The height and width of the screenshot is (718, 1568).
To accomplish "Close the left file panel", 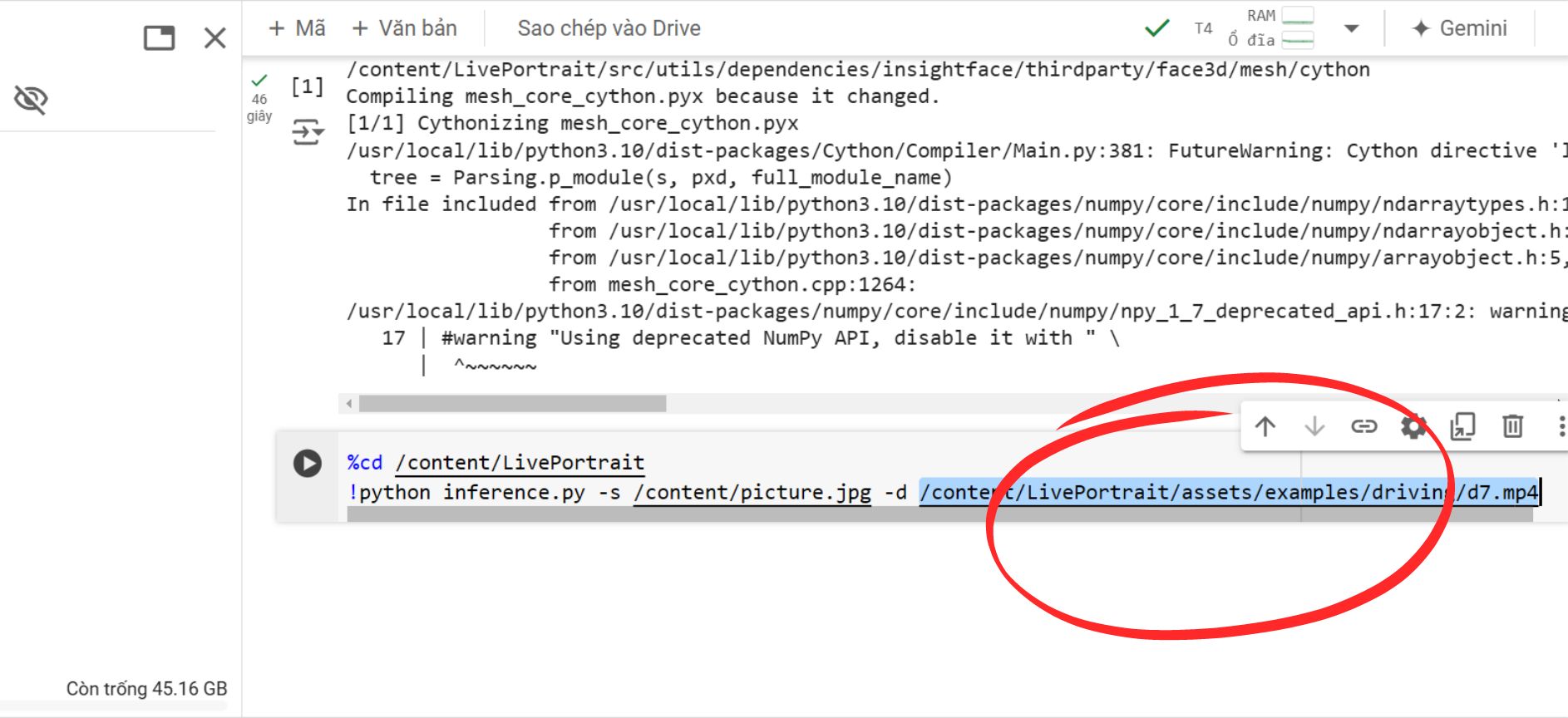I will point(215,37).
